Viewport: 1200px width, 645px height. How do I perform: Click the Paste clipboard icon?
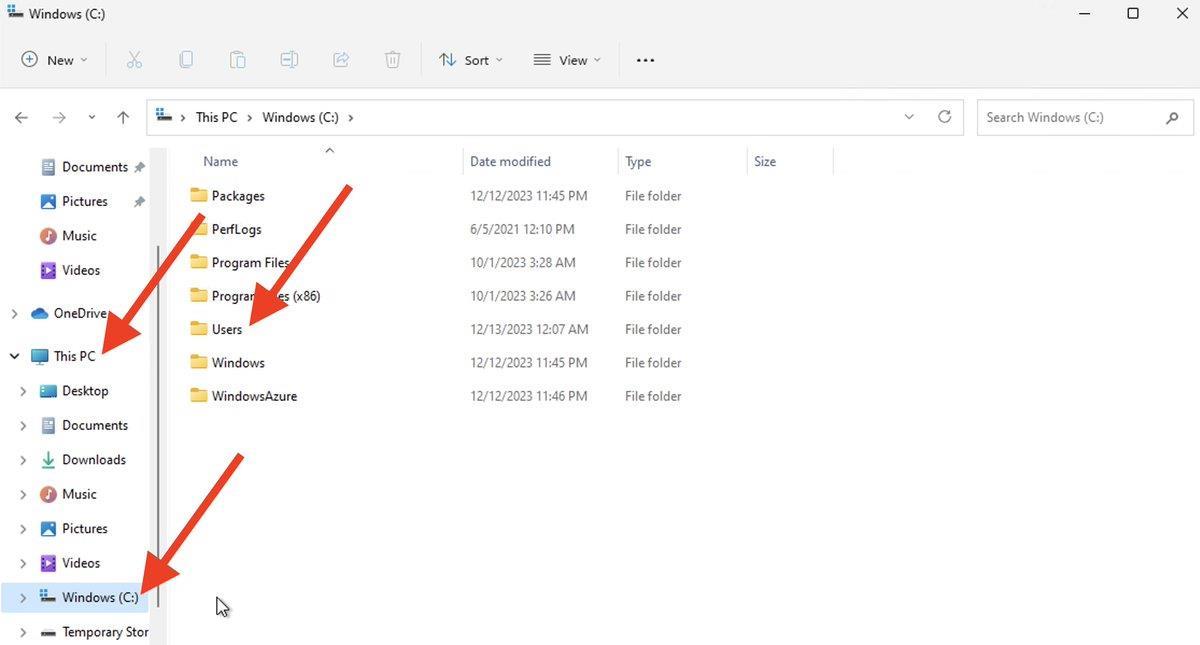click(238, 60)
